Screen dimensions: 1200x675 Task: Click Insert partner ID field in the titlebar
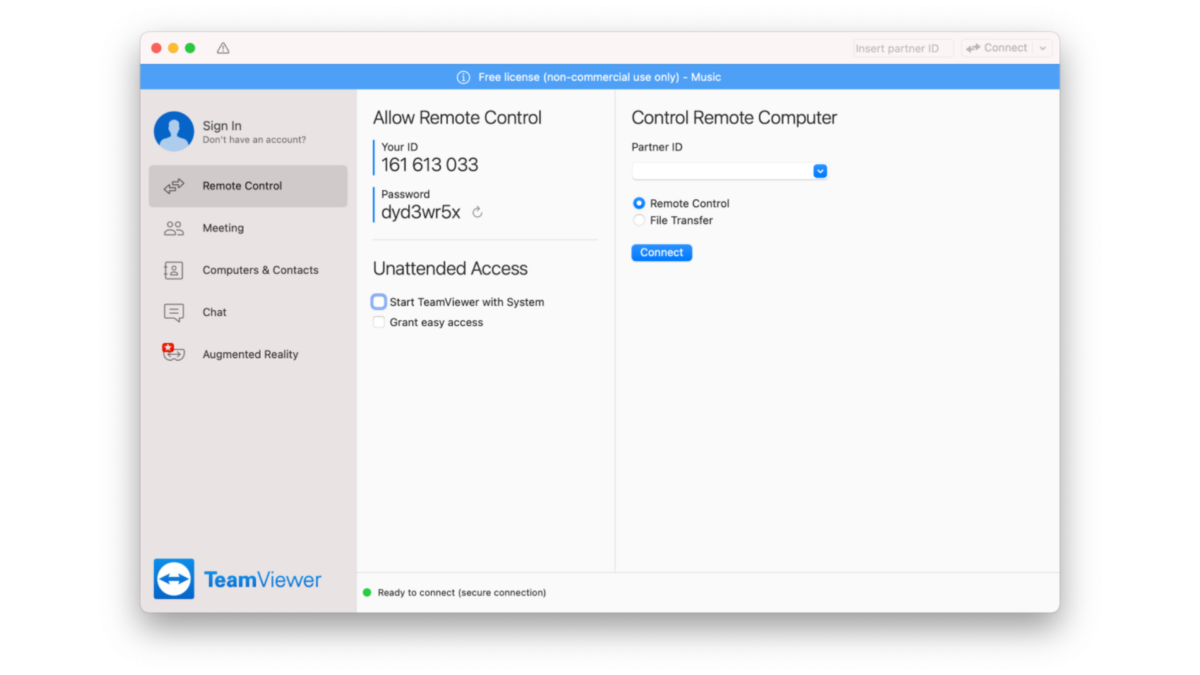click(900, 47)
